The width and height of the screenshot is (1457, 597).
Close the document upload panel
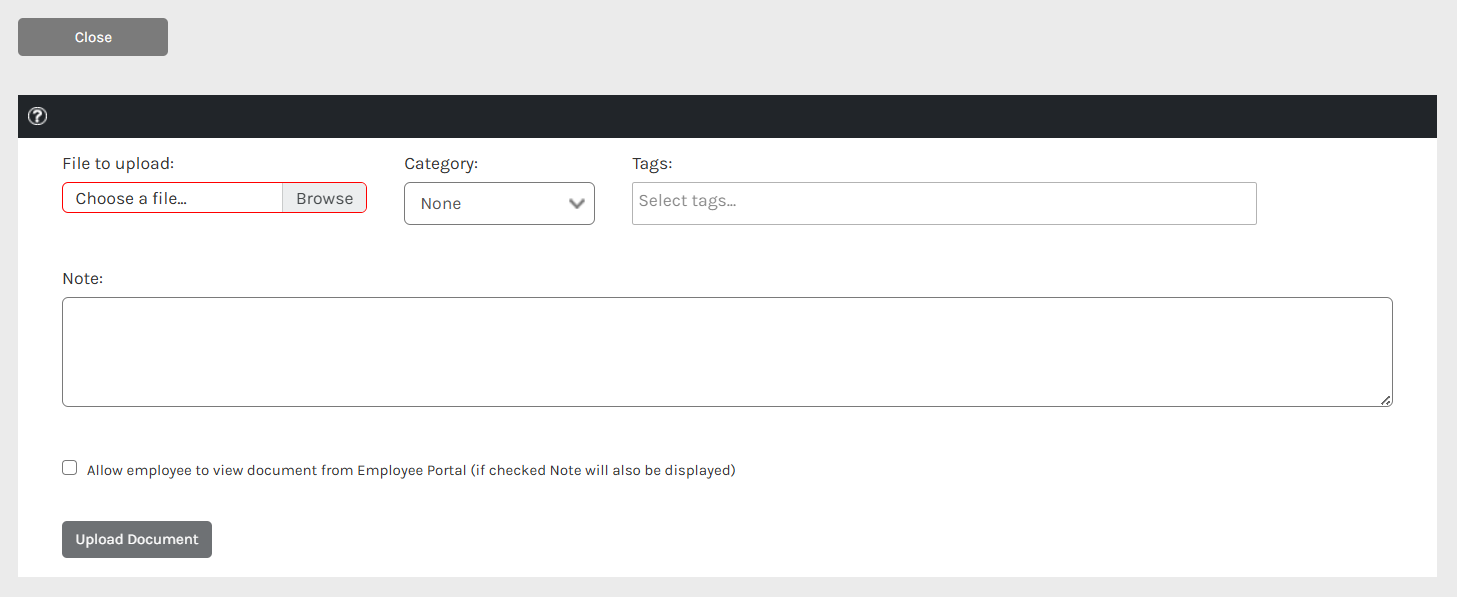click(x=93, y=37)
